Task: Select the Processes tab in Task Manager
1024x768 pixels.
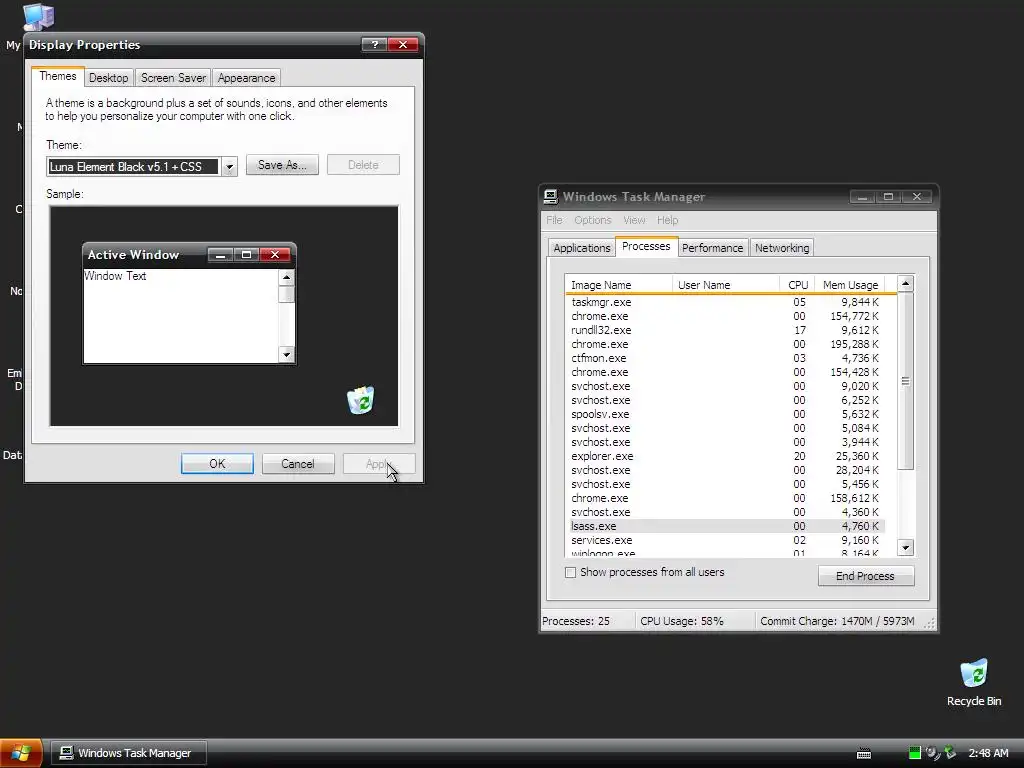Action: pos(646,246)
